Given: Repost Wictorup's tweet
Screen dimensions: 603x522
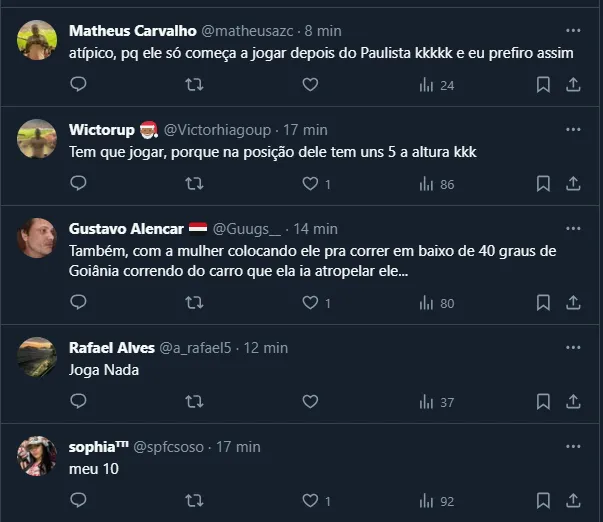Looking at the screenshot, I should tap(195, 184).
